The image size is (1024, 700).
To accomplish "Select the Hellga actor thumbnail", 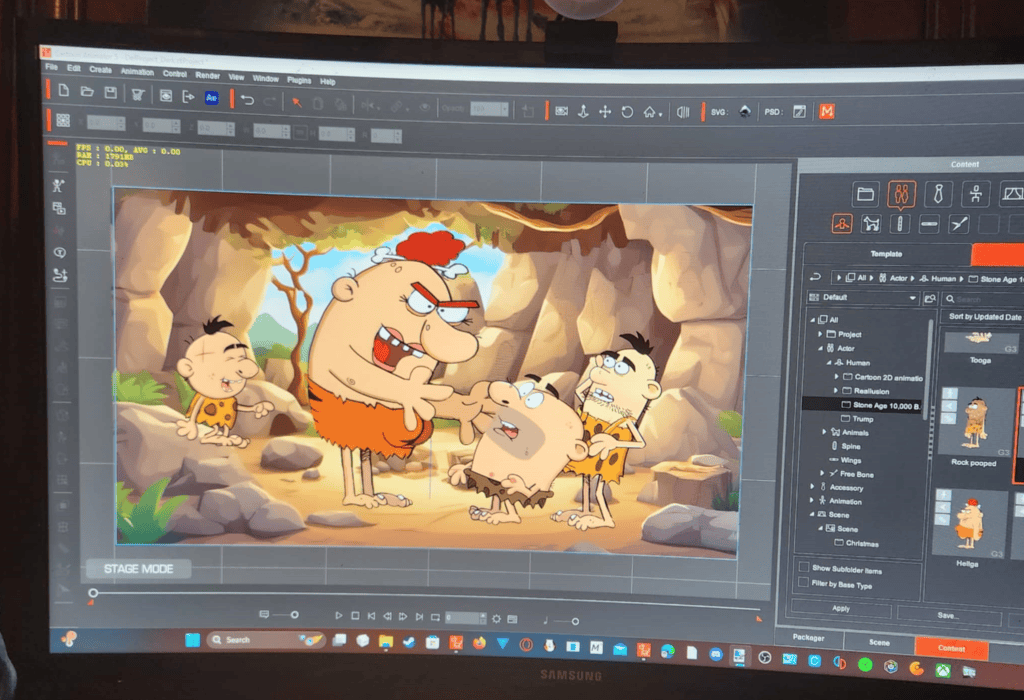I will [969, 524].
